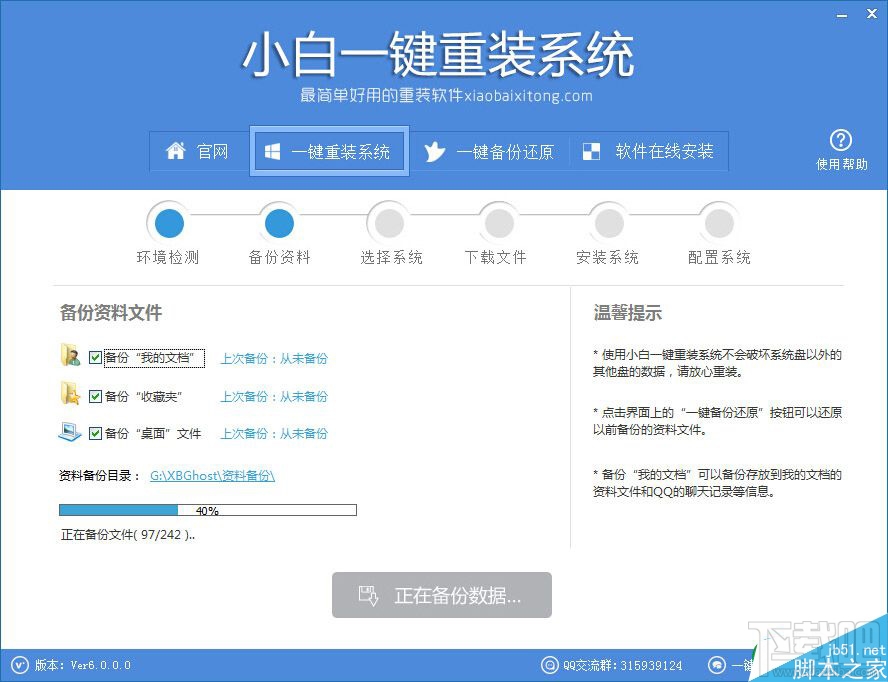Click 正在备份文件( 97/242 ).. status text
The height and width of the screenshot is (682, 888).
pyautogui.click(x=128, y=534)
